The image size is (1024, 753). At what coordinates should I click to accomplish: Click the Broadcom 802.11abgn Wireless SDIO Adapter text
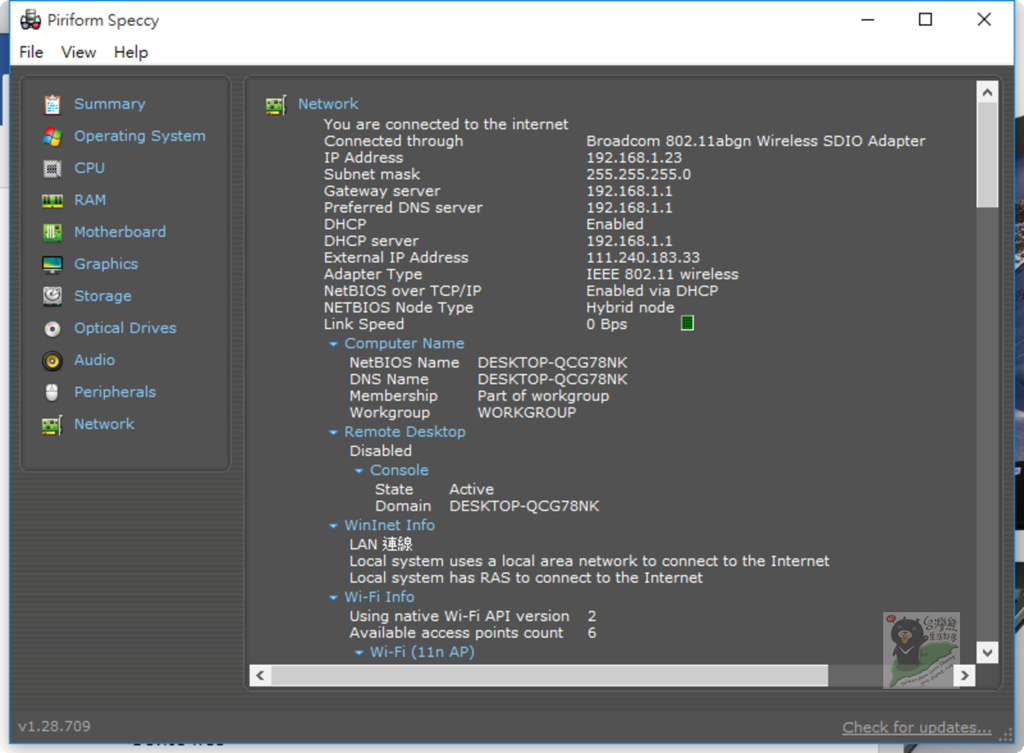[x=756, y=141]
